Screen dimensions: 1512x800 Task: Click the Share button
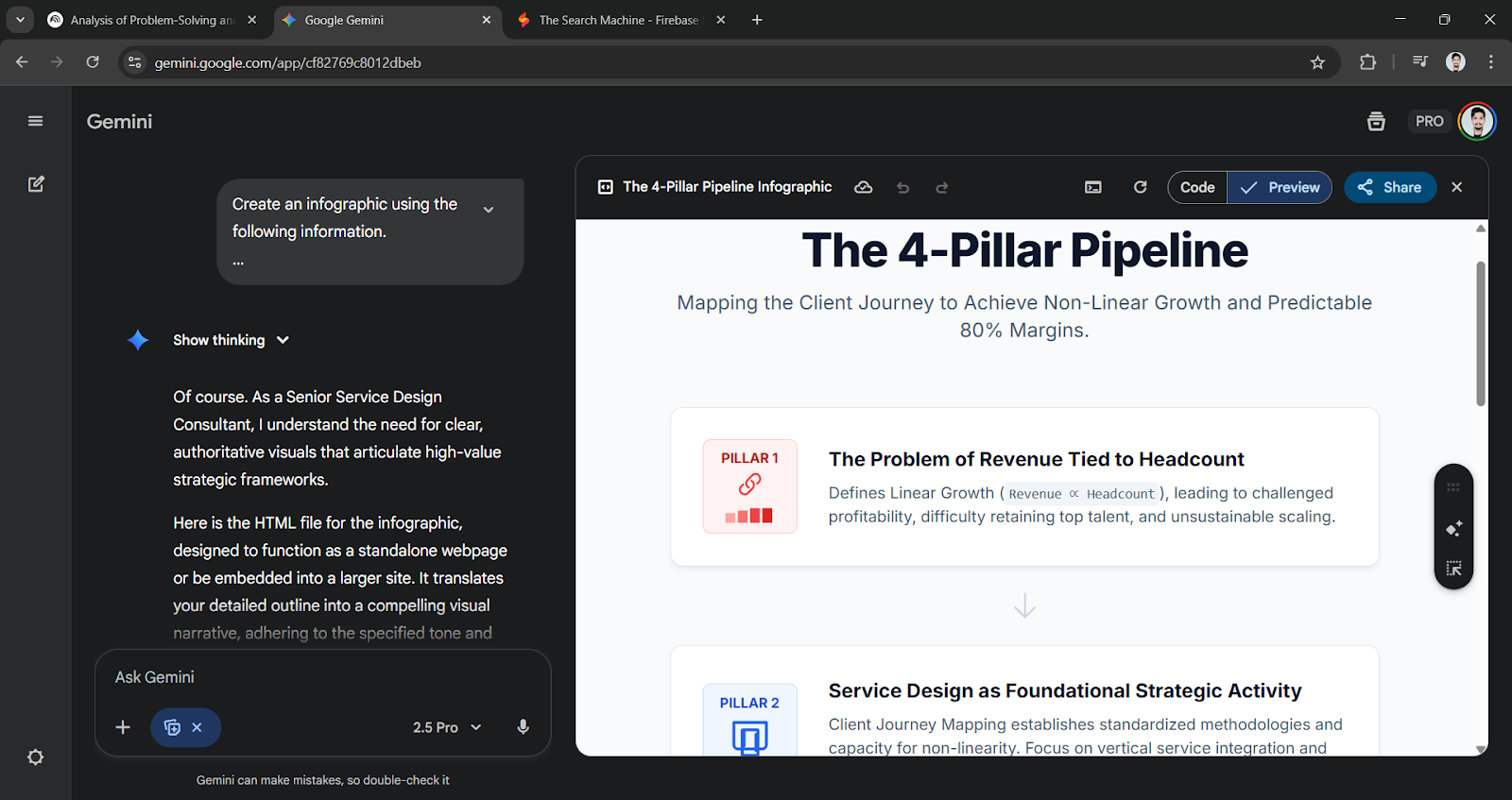coord(1389,187)
